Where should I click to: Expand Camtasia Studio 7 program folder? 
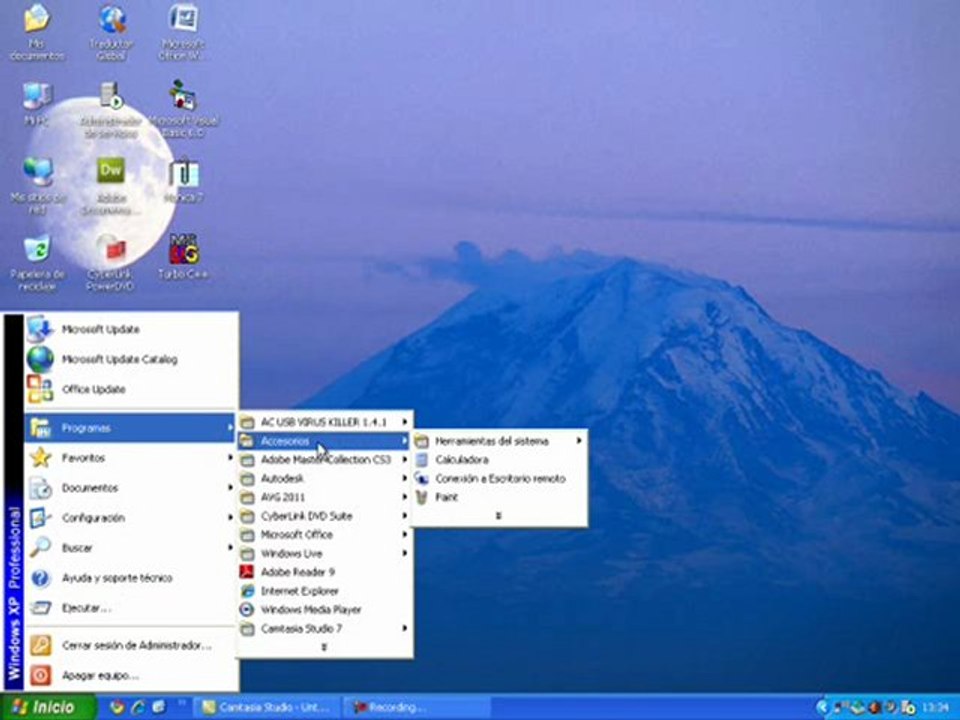click(x=324, y=629)
